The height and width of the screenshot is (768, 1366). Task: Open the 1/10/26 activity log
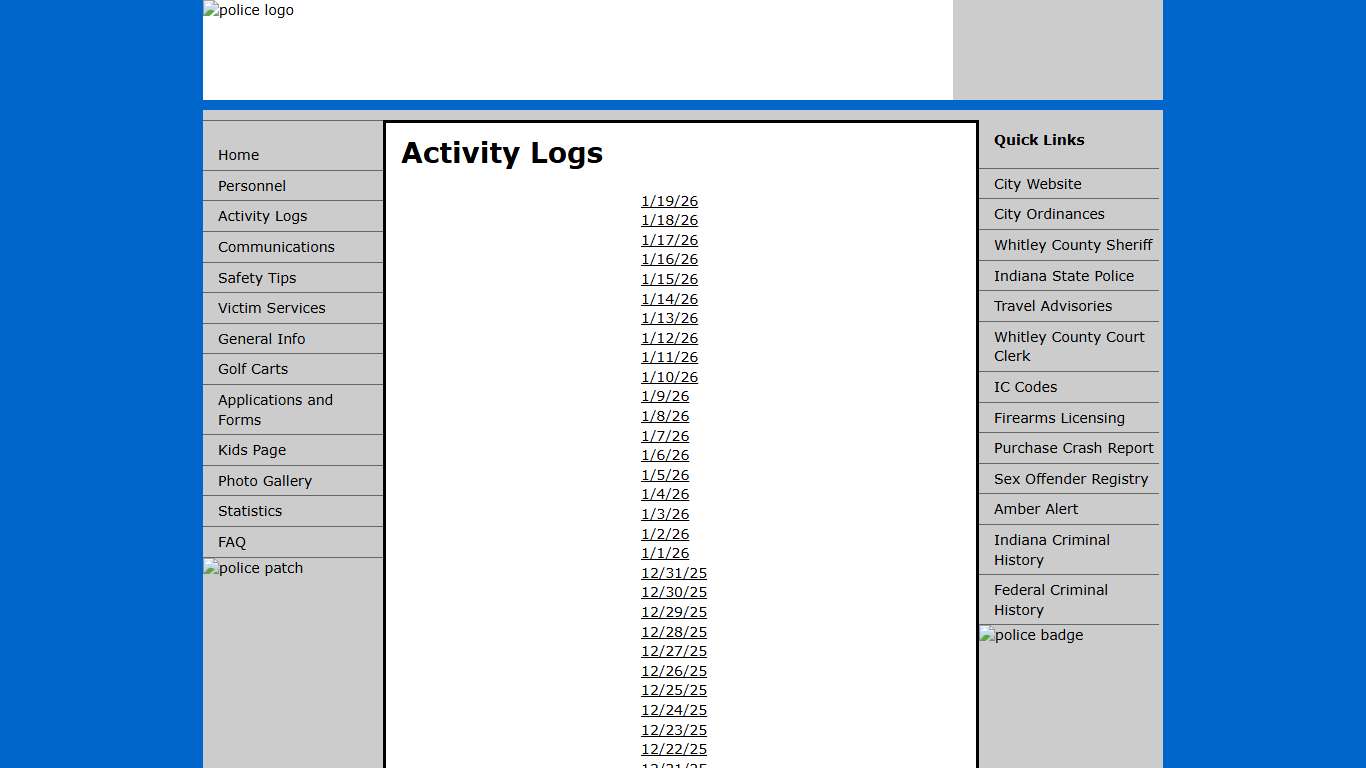pyautogui.click(x=669, y=377)
